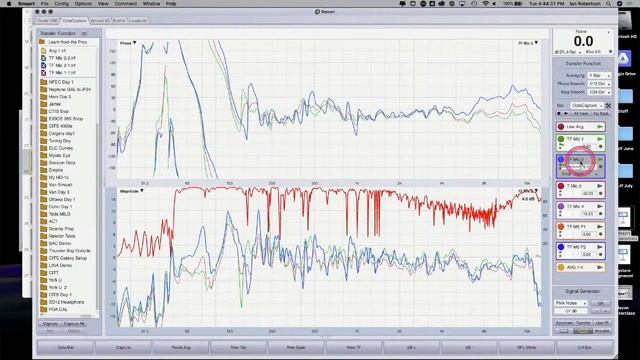640x360 pixels.
Task: Click the LINA Demo folder icon
Action: click(x=44, y=265)
